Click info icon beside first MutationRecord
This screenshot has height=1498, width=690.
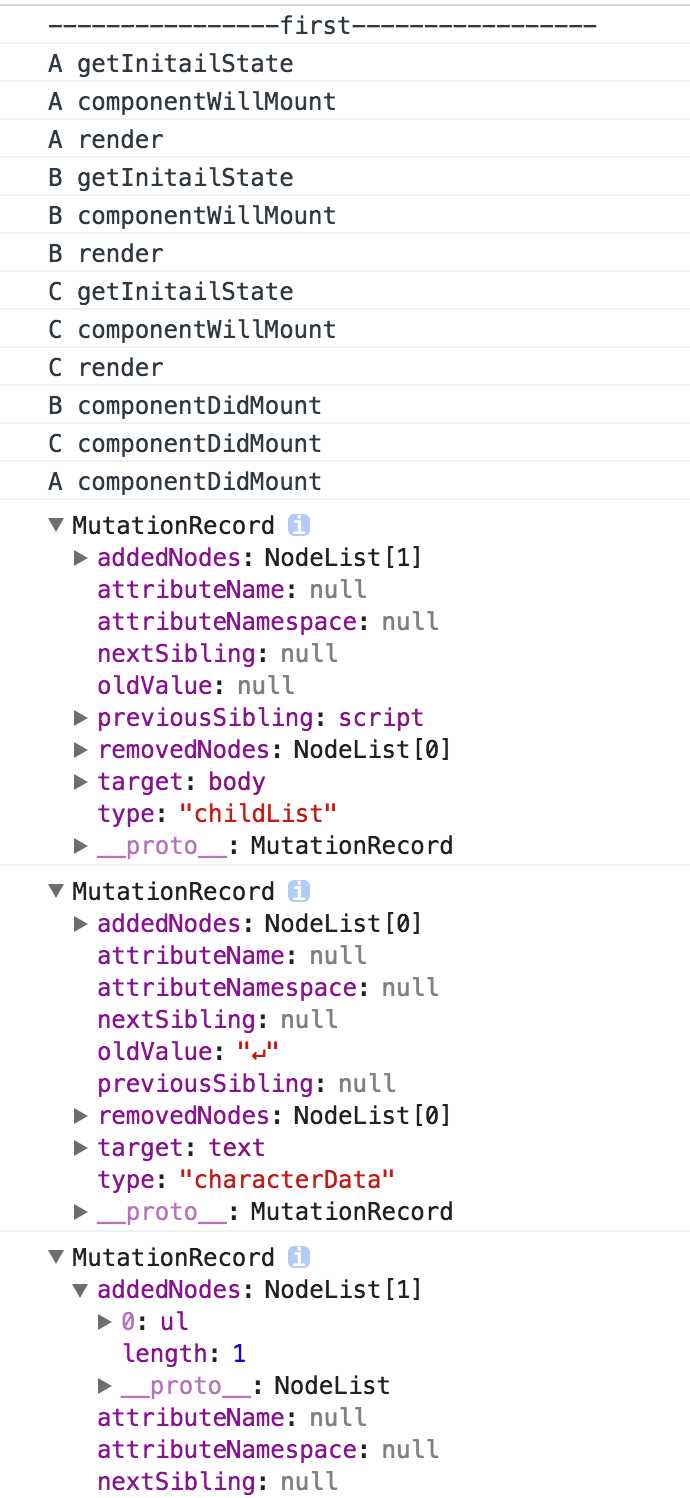click(x=298, y=525)
